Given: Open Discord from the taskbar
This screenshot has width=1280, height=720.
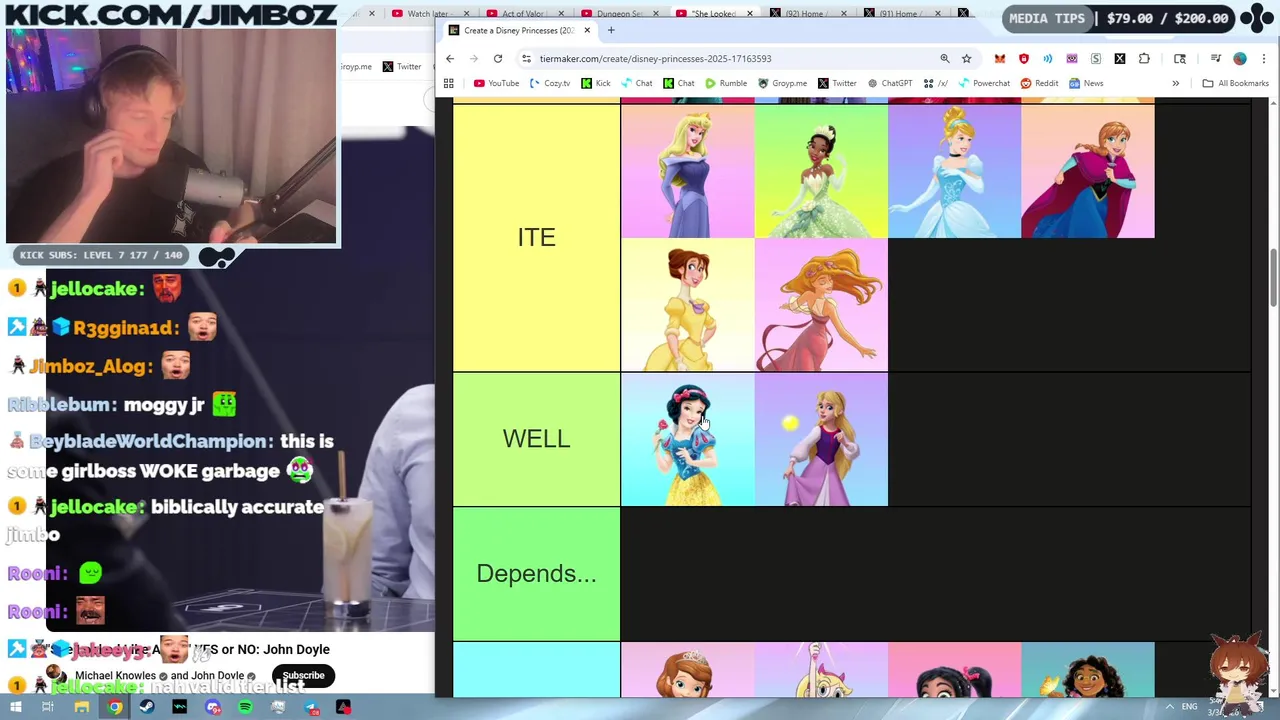Looking at the screenshot, I should click(x=213, y=708).
